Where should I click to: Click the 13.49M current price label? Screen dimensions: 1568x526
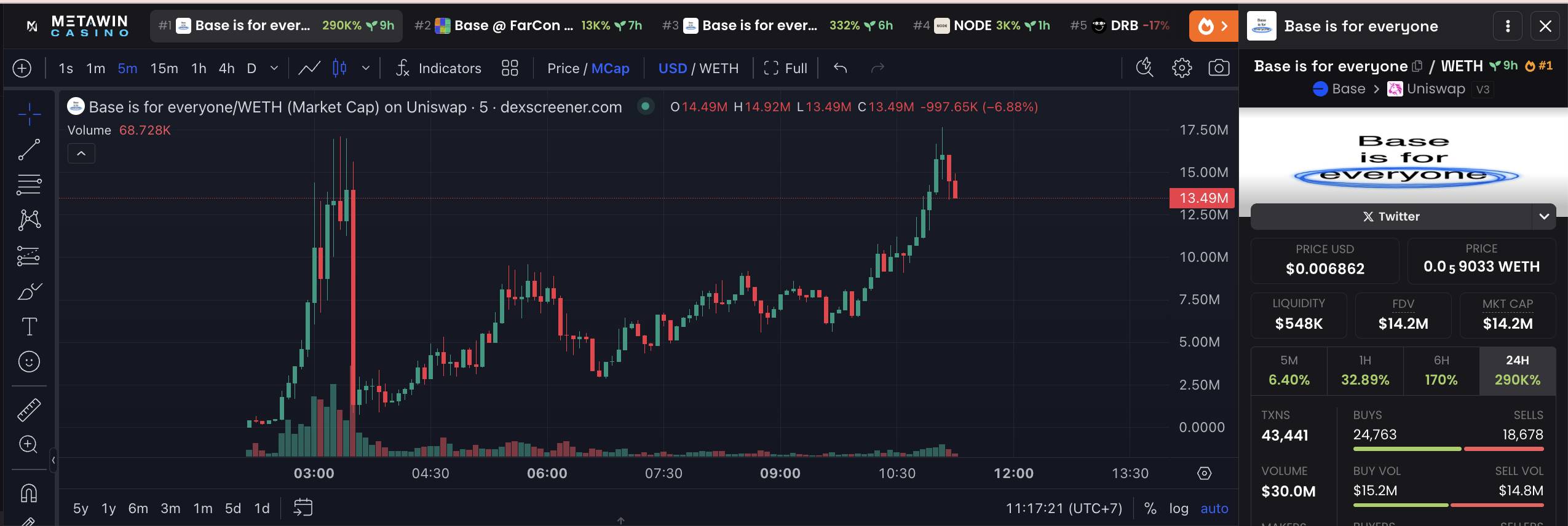[x=1203, y=198]
